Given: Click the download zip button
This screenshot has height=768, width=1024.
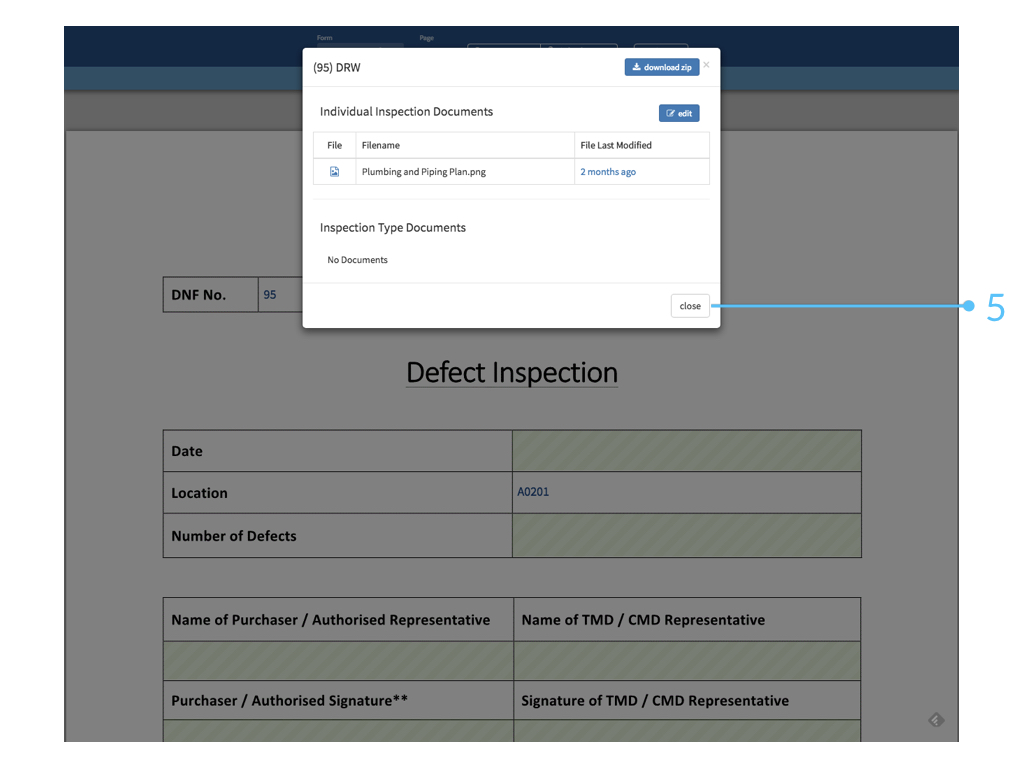Looking at the screenshot, I should coord(662,67).
